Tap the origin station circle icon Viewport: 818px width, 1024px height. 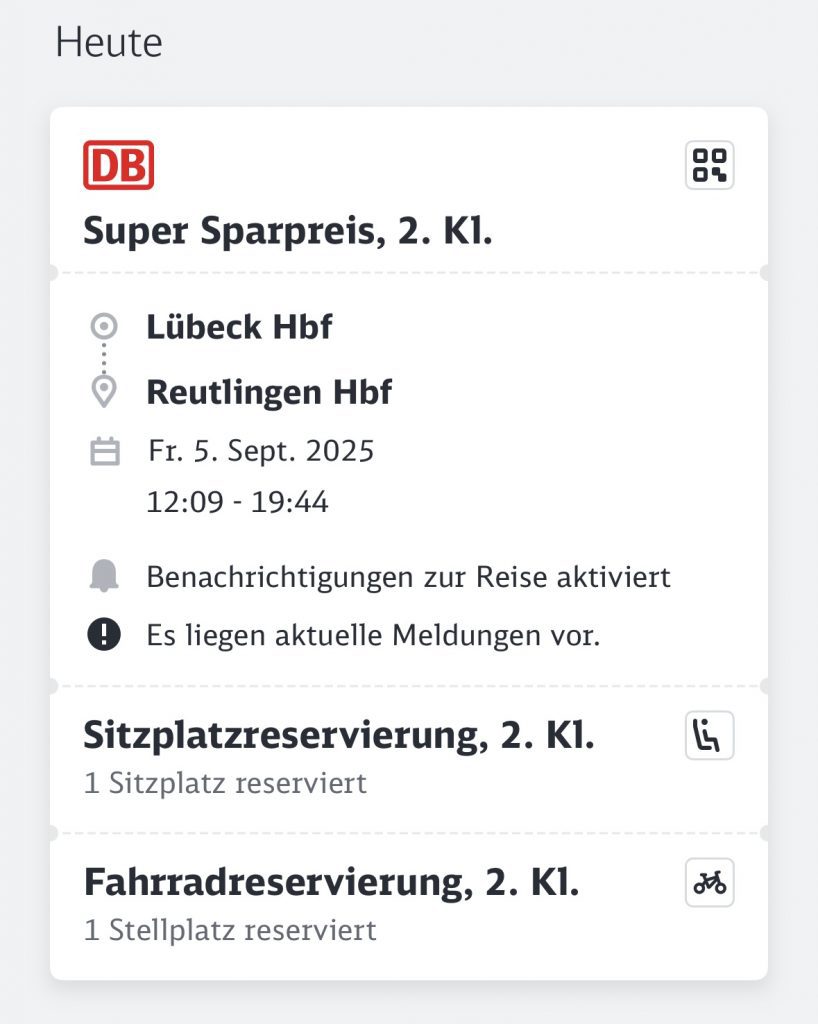(x=104, y=326)
